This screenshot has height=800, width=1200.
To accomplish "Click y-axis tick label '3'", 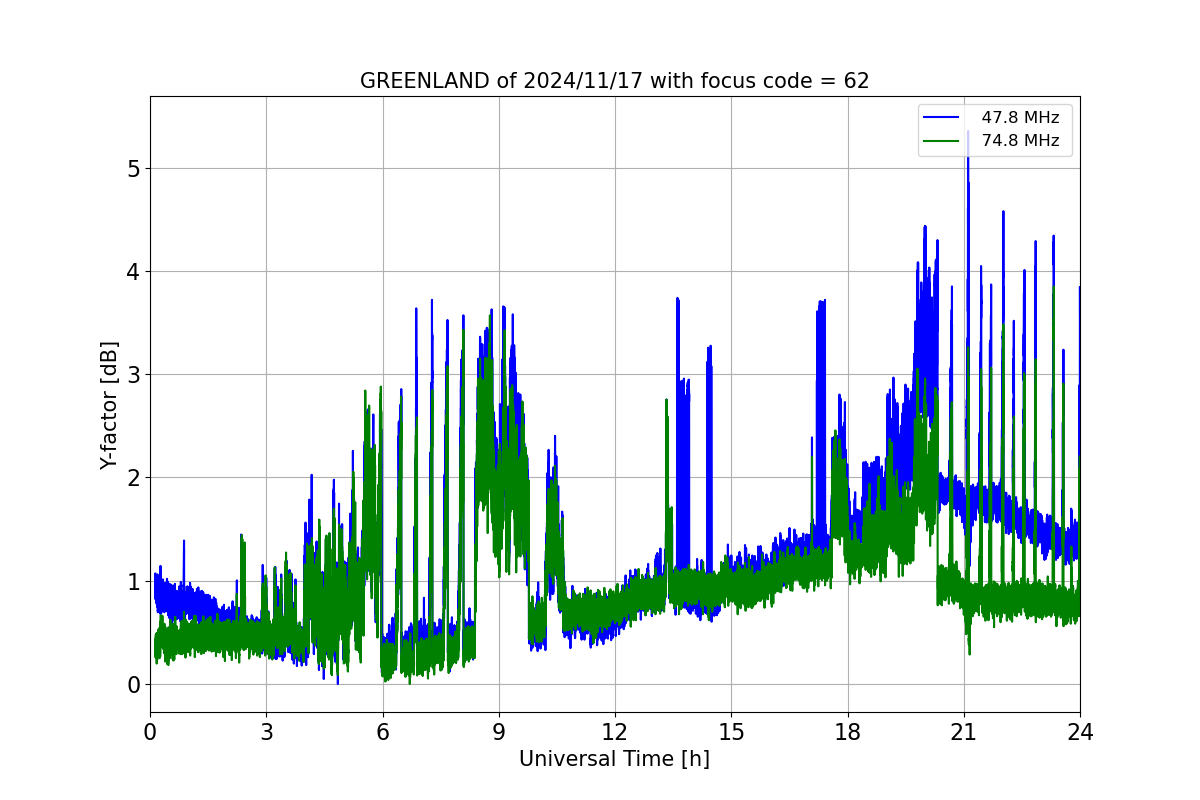I will (132, 375).
